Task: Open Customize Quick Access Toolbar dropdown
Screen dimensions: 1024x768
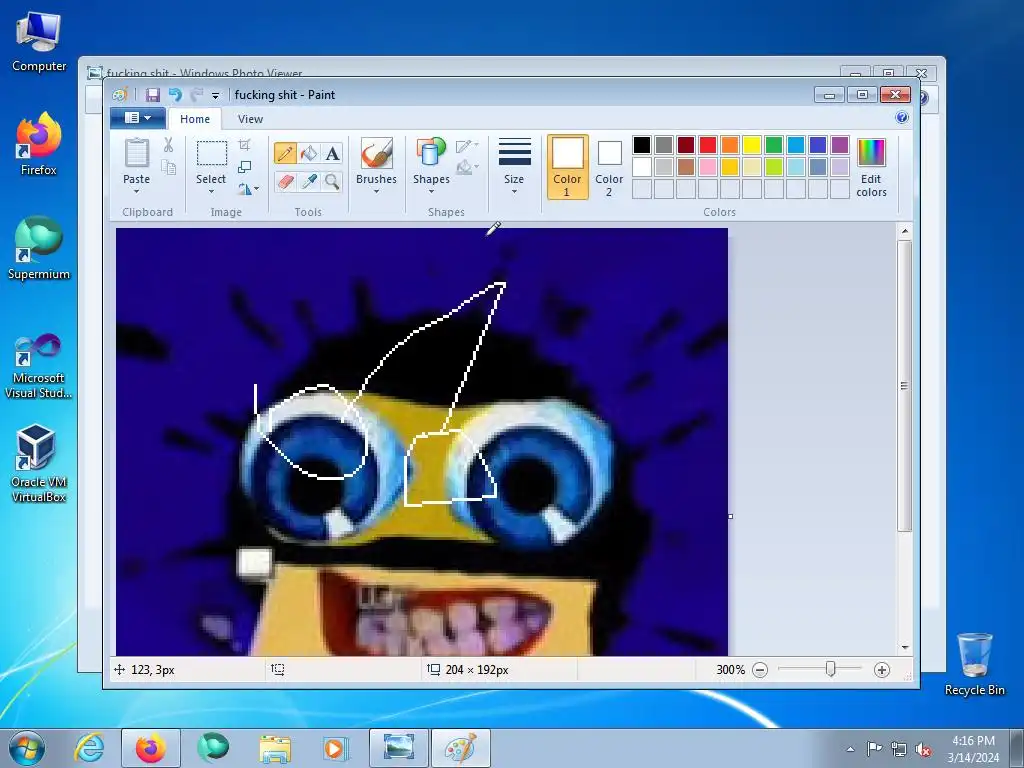Action: [x=216, y=95]
